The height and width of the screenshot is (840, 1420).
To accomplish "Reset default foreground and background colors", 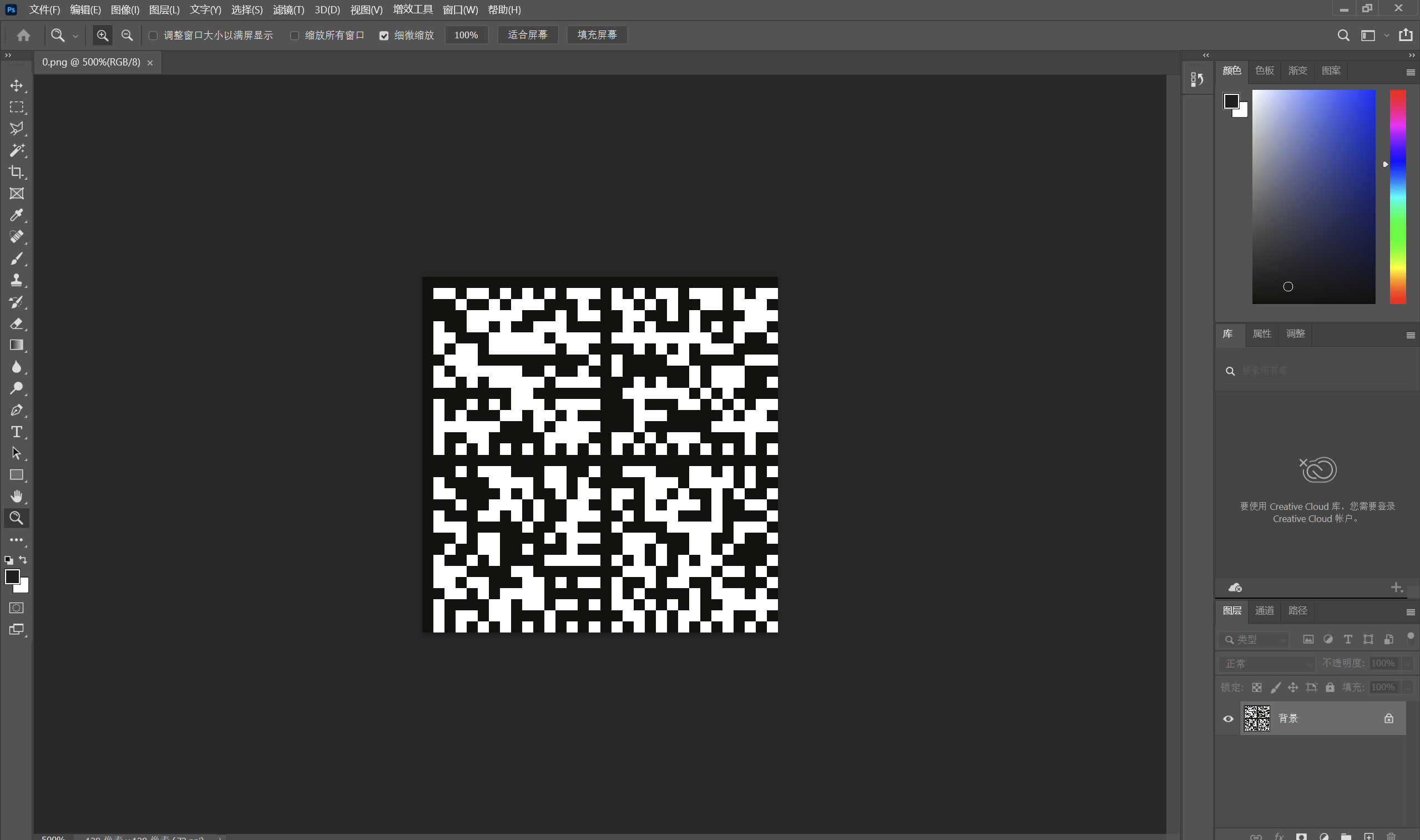I will [x=8, y=560].
